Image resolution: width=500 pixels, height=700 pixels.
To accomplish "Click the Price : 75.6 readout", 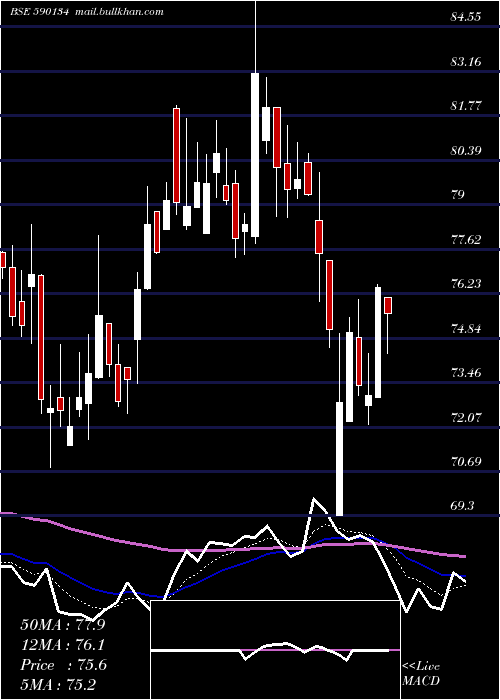I will 63,665.
